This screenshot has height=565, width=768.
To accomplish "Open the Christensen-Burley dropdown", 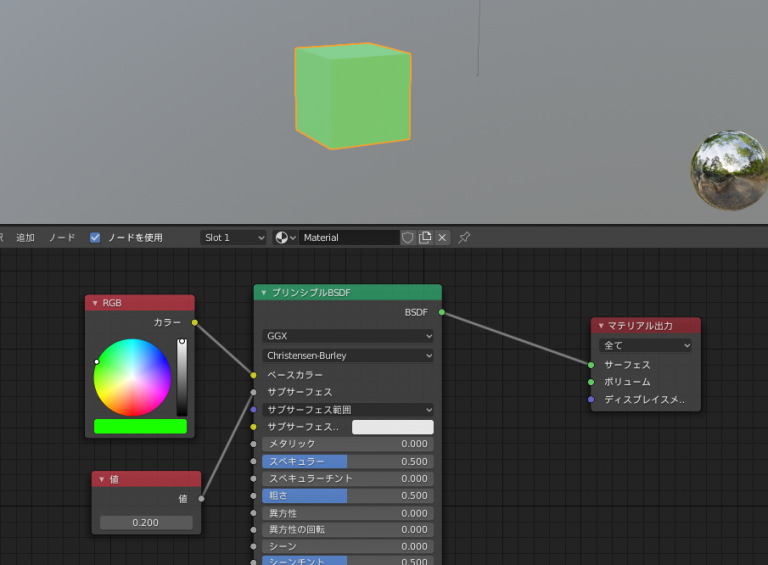I will [x=347, y=355].
